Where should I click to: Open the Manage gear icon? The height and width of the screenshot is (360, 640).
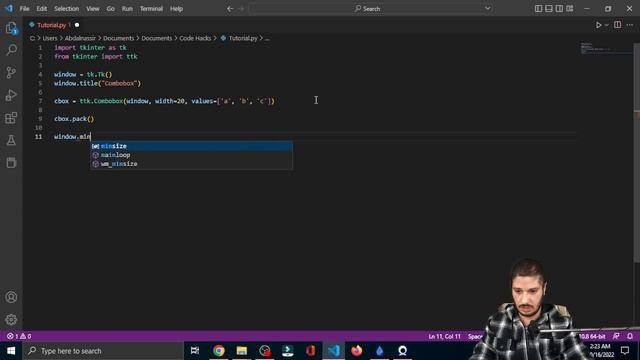pos(11,320)
